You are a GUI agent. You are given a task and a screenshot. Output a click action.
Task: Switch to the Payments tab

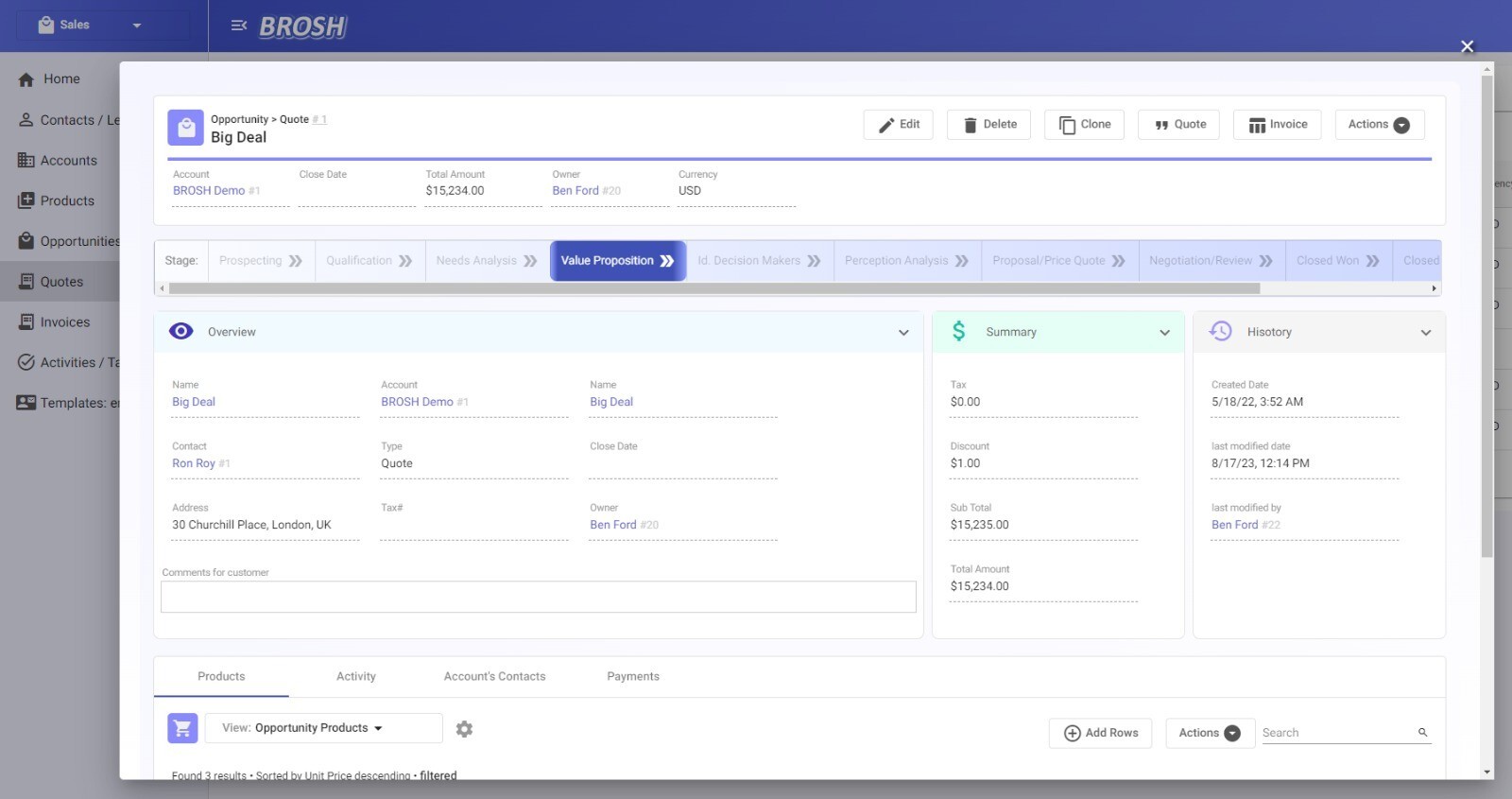point(633,677)
